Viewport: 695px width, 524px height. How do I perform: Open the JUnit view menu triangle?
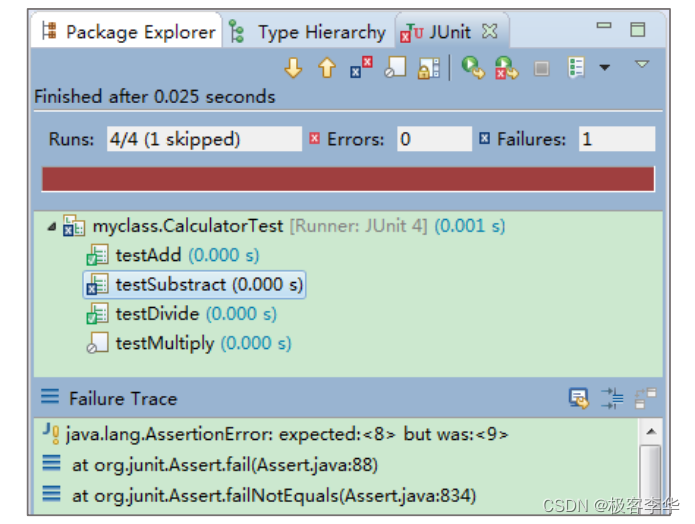pos(641,65)
